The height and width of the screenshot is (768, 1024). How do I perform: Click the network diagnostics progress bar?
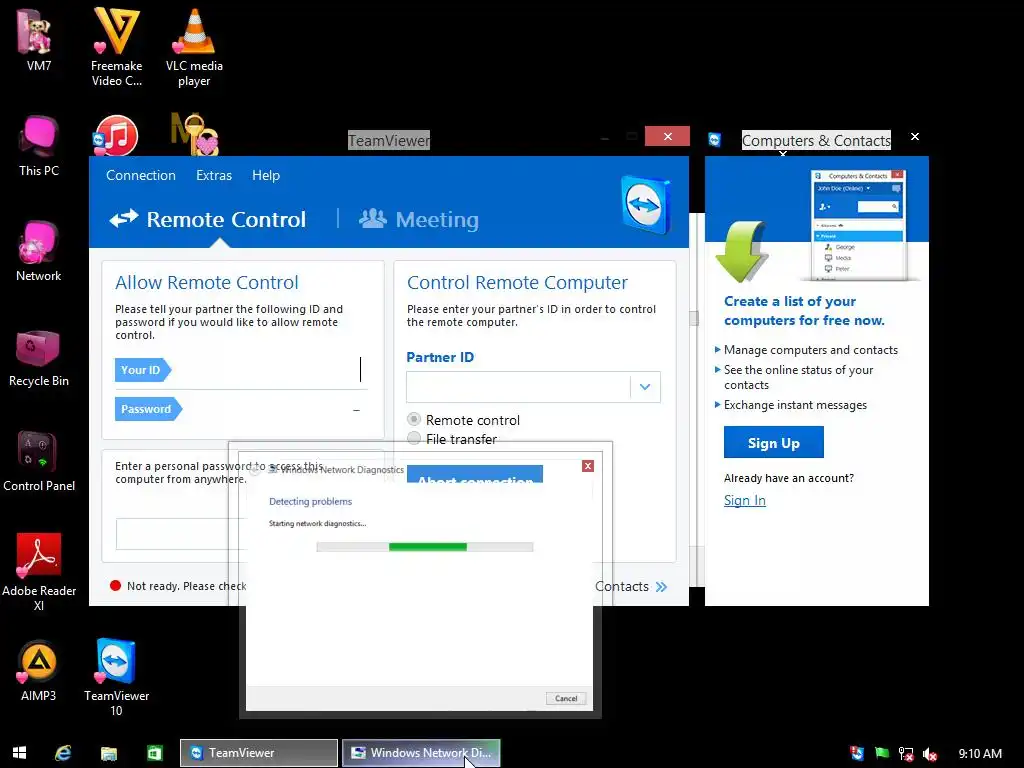(424, 547)
